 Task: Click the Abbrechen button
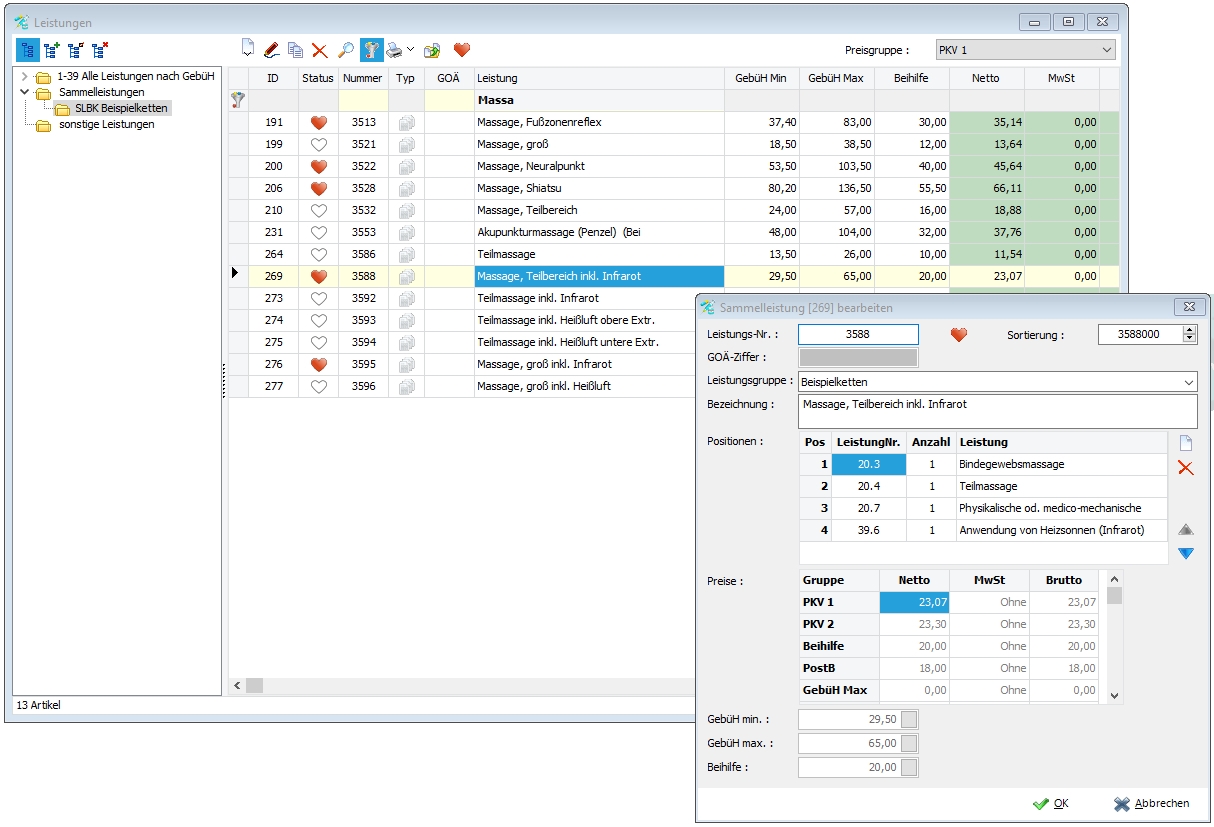[x=1152, y=803]
